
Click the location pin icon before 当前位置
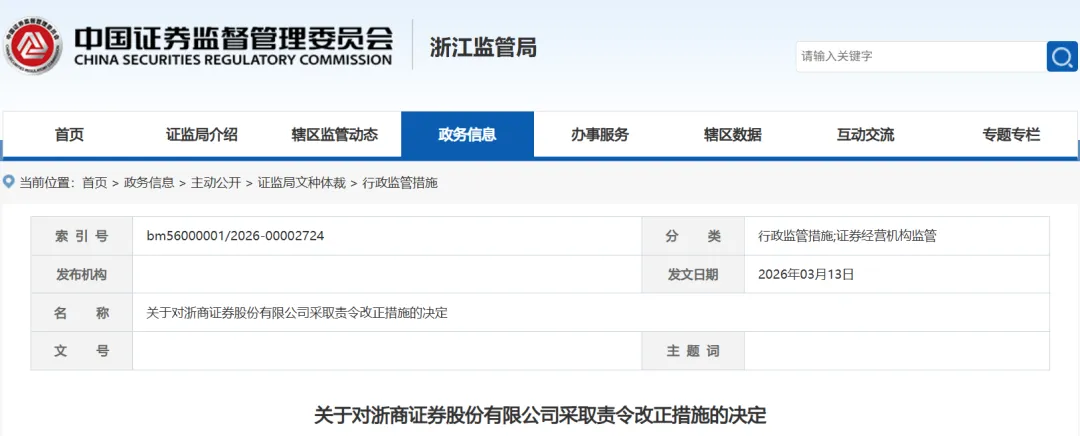coord(8,183)
